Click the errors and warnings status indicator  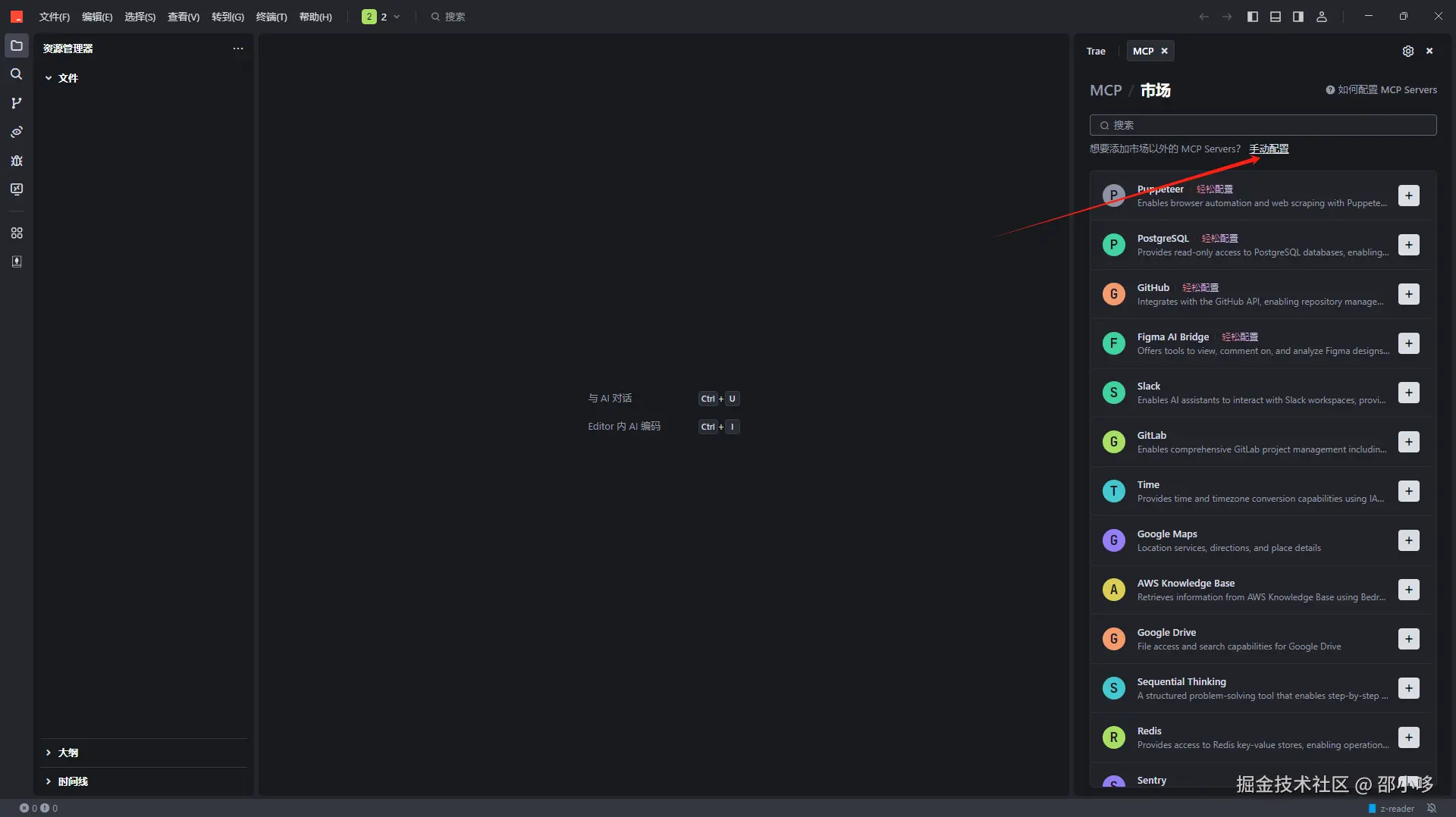(39, 808)
